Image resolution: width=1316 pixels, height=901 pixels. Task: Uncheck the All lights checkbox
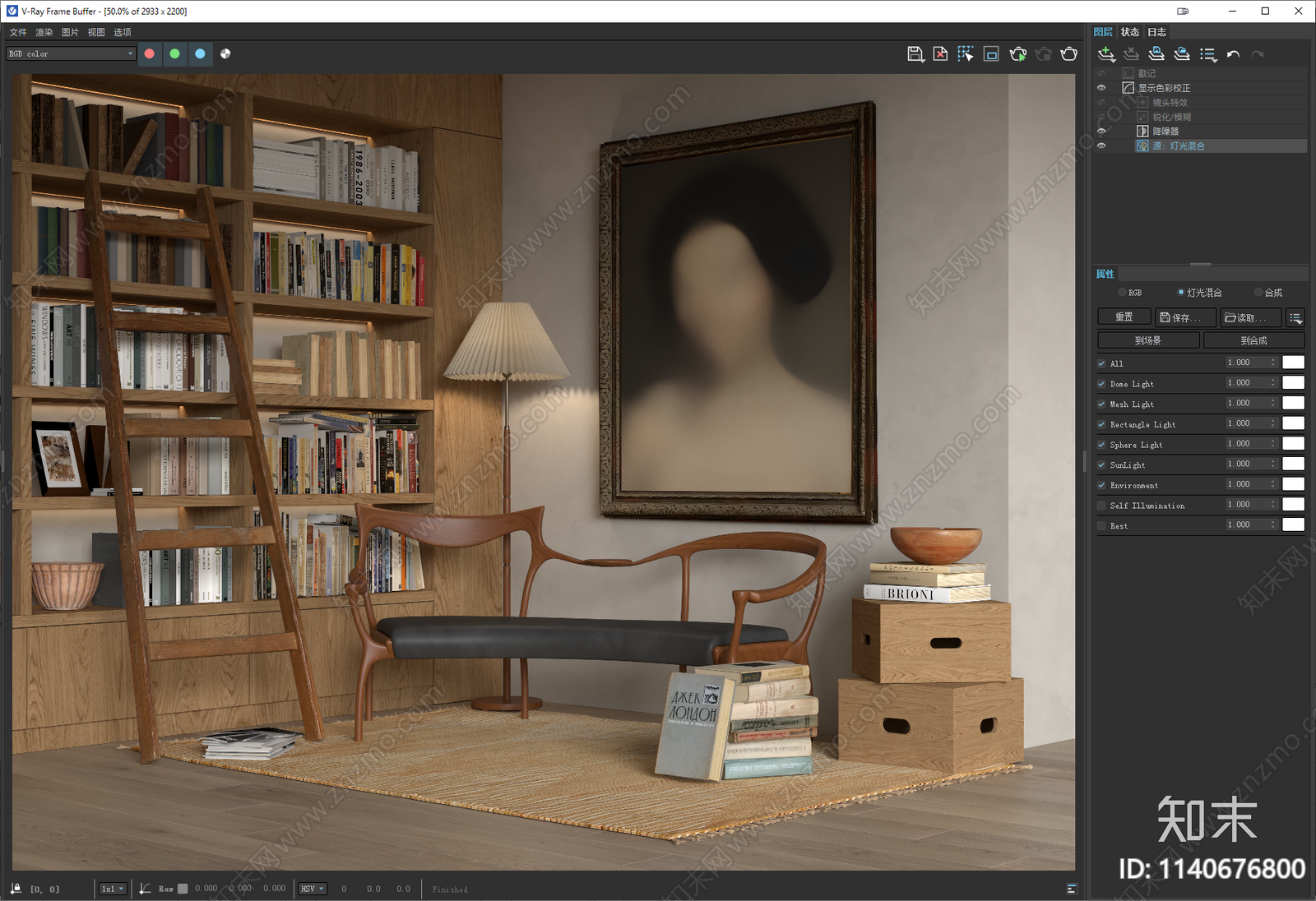[x=1102, y=363]
